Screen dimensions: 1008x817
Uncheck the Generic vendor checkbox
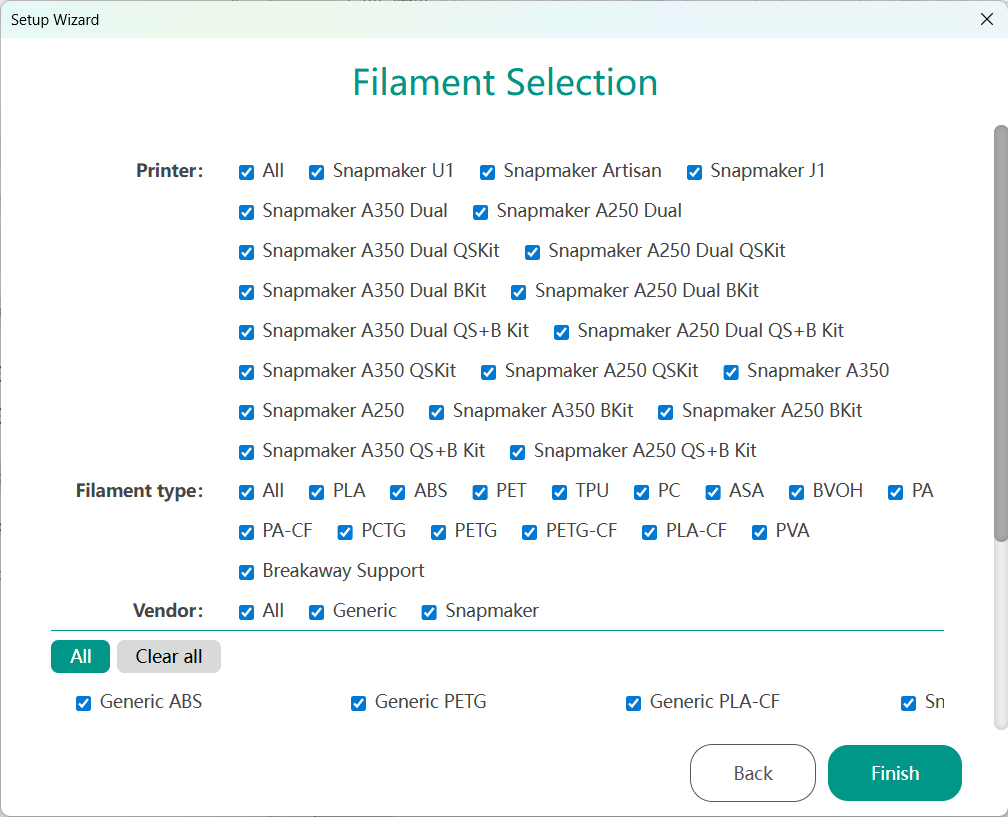[x=317, y=612]
